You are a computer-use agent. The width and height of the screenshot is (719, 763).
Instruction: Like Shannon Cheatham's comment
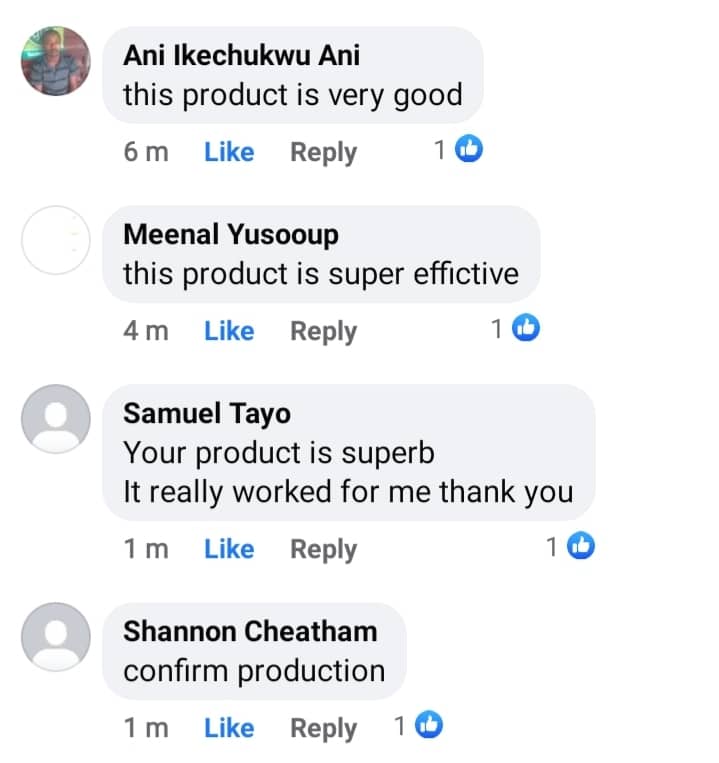(x=229, y=728)
